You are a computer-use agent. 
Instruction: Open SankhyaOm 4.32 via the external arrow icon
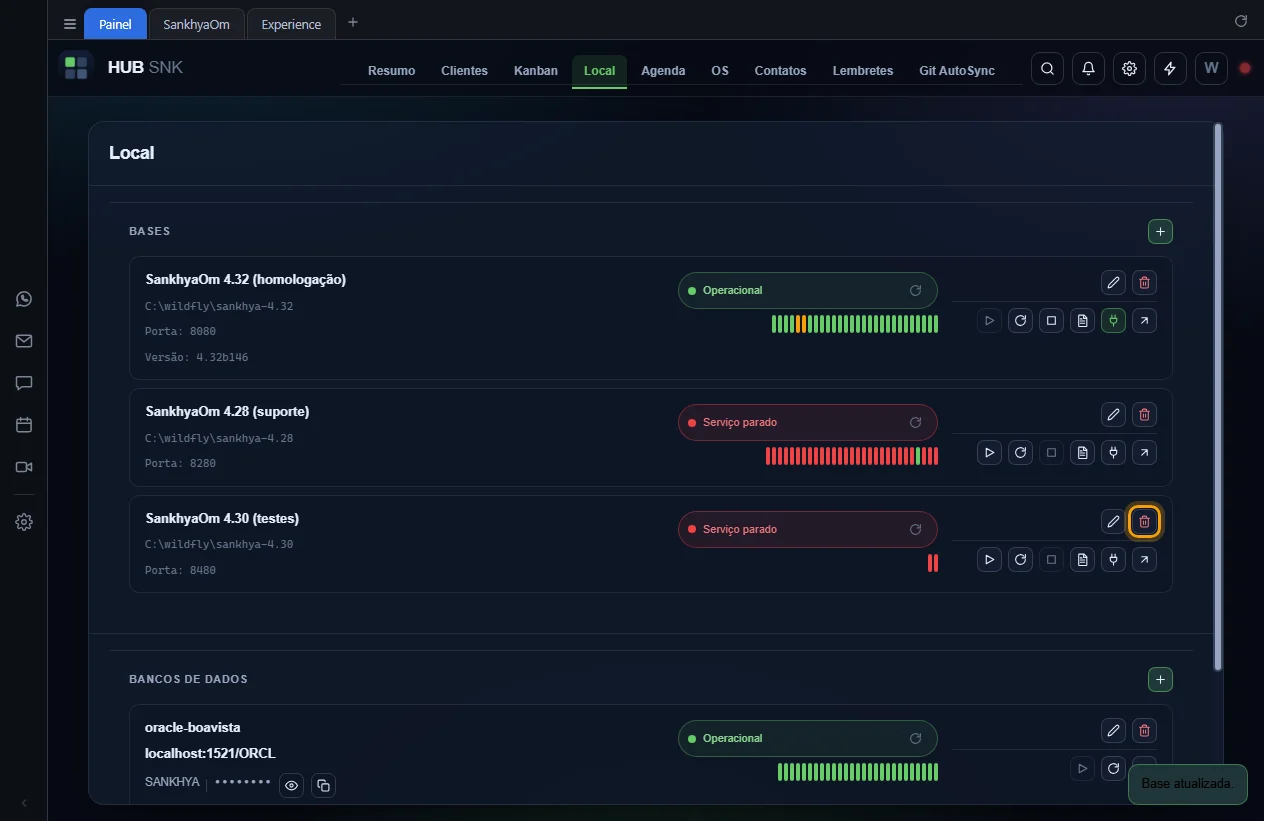point(1144,321)
